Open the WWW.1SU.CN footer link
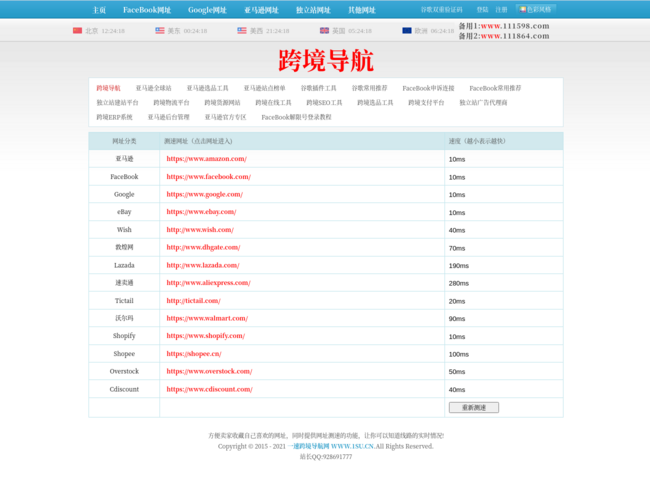This screenshot has width=650, height=500. click(x=352, y=446)
